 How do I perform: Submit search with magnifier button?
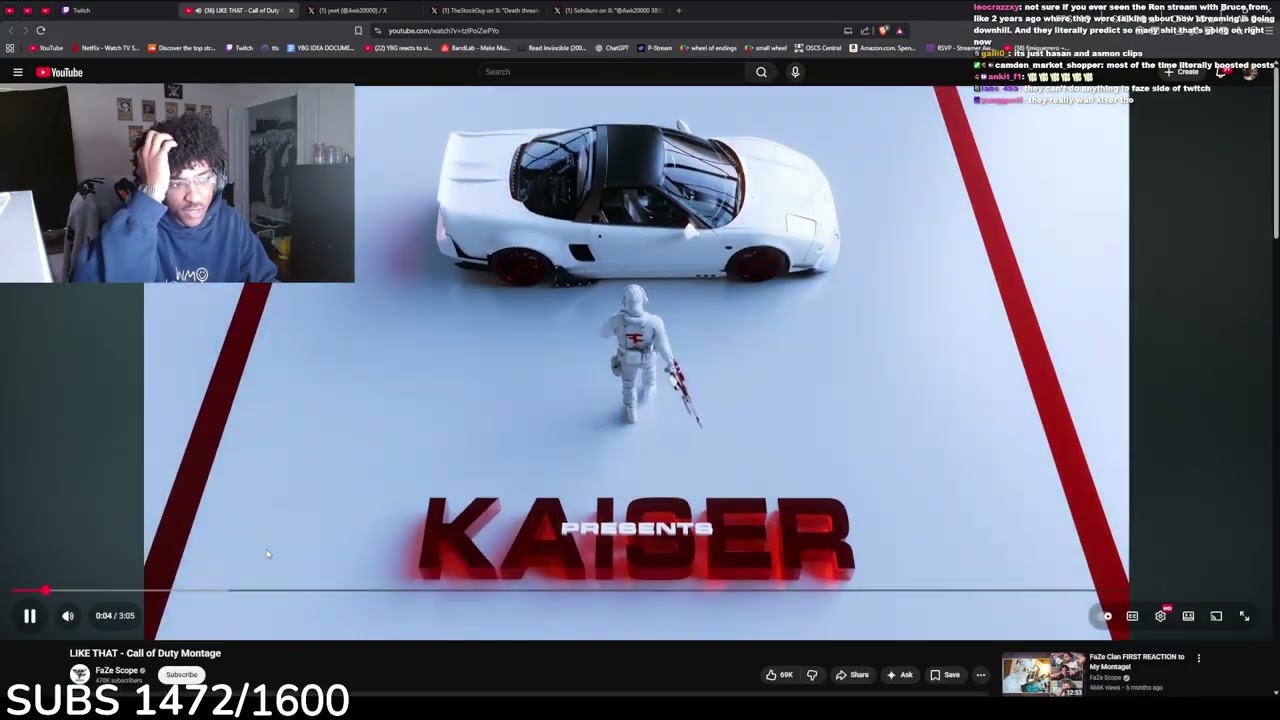point(761,72)
